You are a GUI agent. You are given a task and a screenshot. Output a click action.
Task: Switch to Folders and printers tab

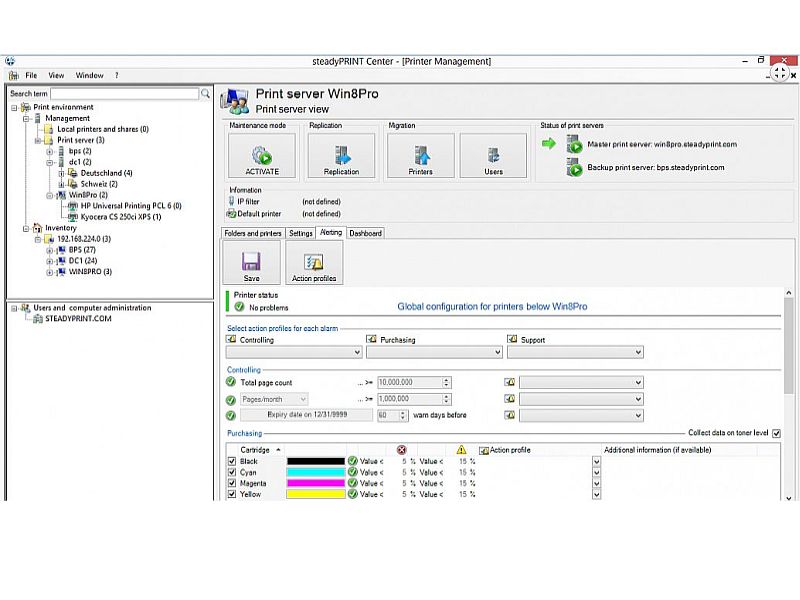(x=253, y=233)
